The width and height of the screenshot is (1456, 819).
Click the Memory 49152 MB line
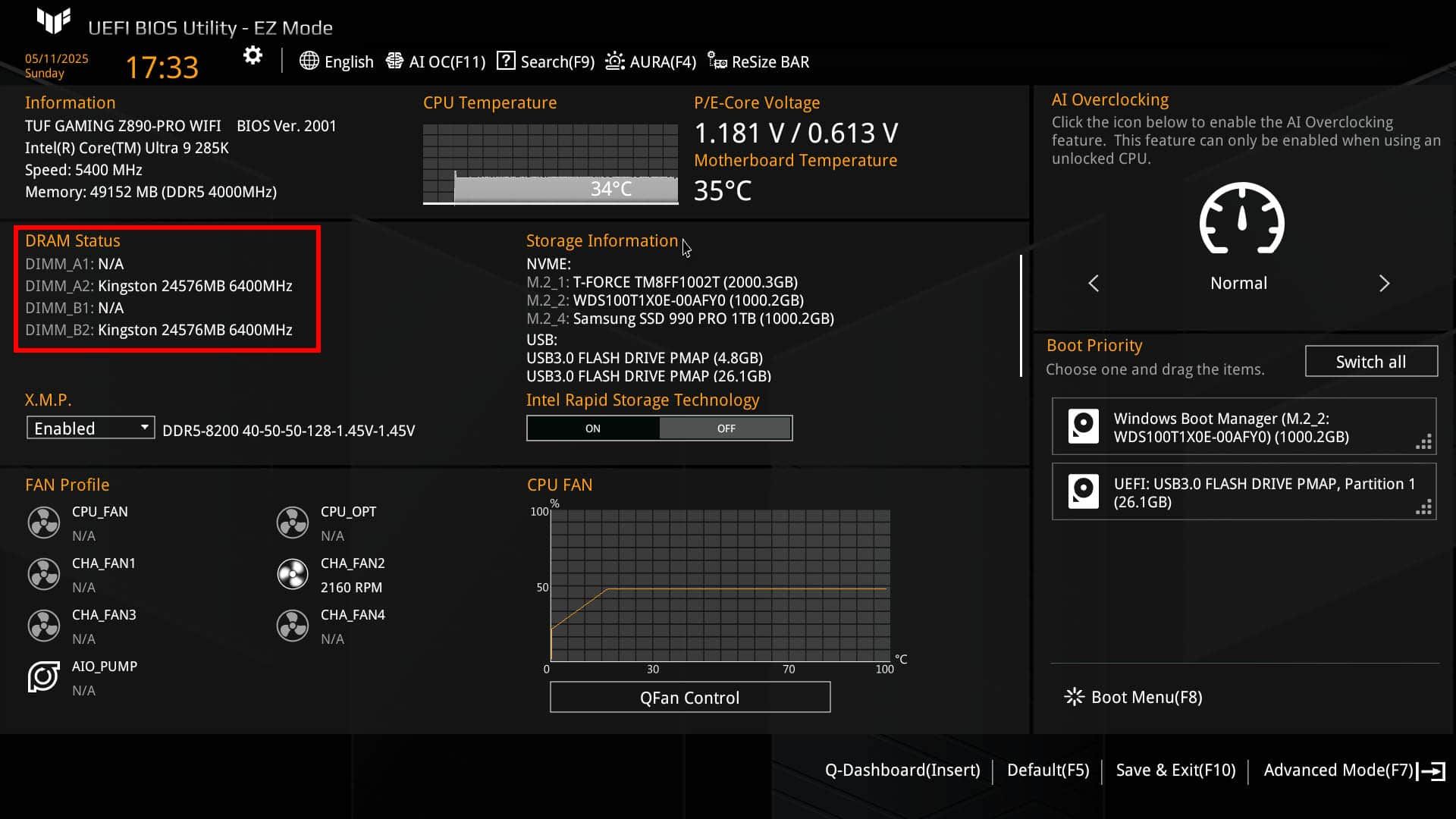click(151, 192)
